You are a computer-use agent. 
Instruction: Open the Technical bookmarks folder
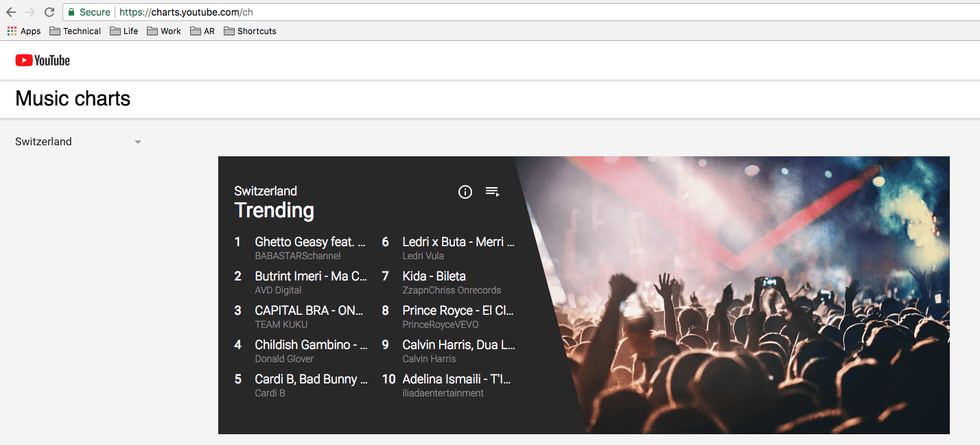75,31
